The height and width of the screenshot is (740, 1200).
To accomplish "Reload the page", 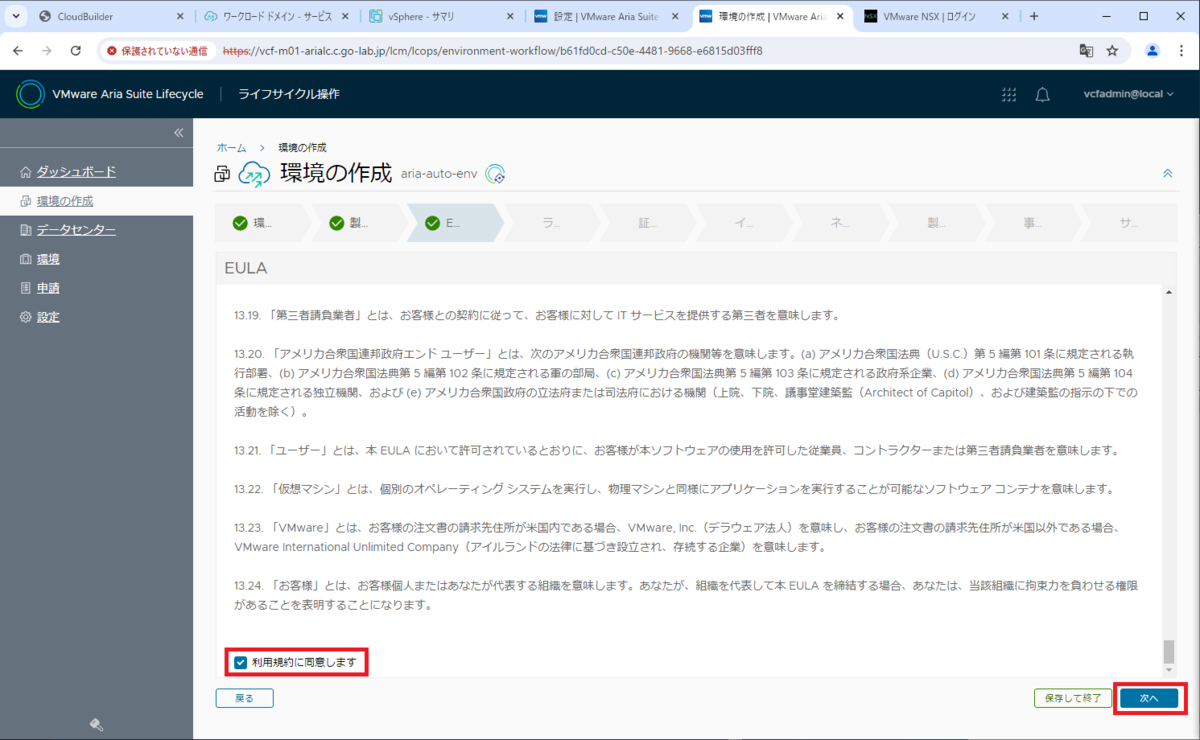I will pos(75,50).
